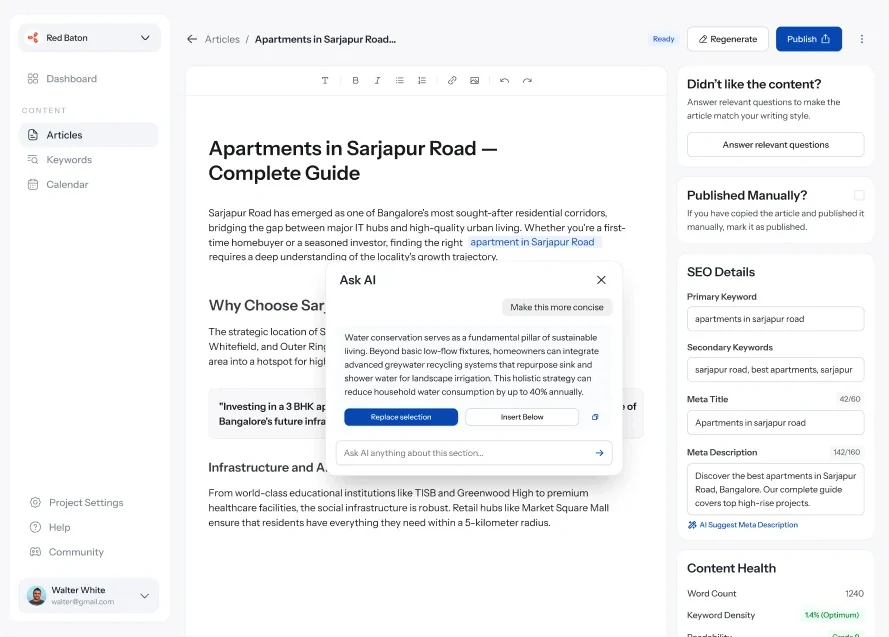Undo the last edit

click(505, 80)
